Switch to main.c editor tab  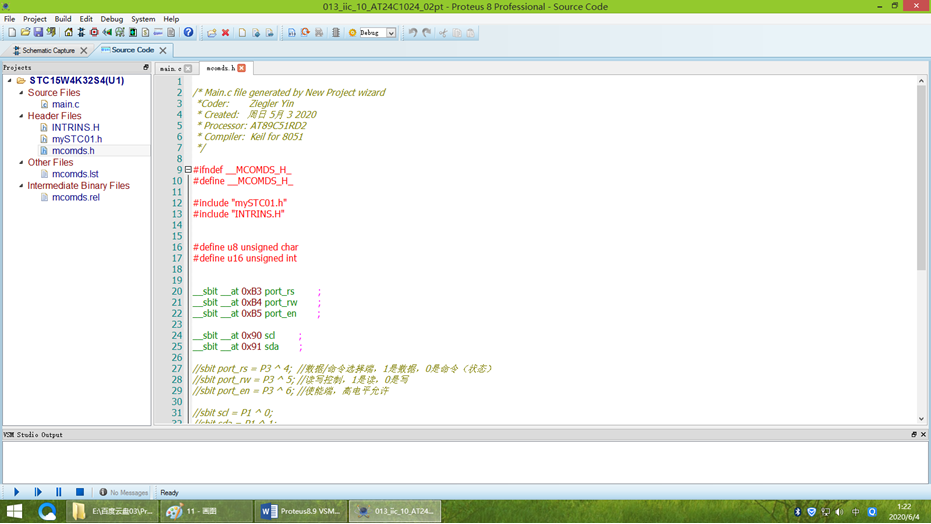[170, 69]
